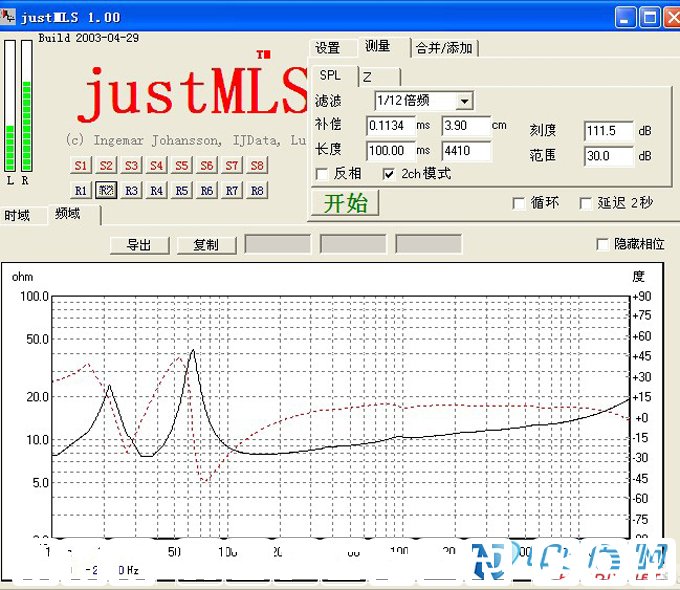Image resolution: width=680 pixels, height=590 pixels.
Task: Click the 刻度 dB field showing 111.5
Action: coord(608,131)
